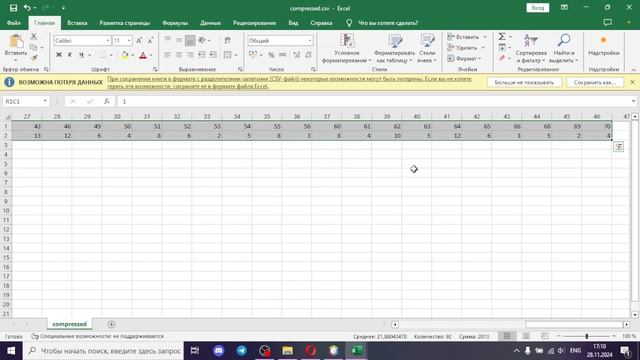Click the Cut scissors icon
The width and height of the screenshot is (640, 360).
[34, 37]
